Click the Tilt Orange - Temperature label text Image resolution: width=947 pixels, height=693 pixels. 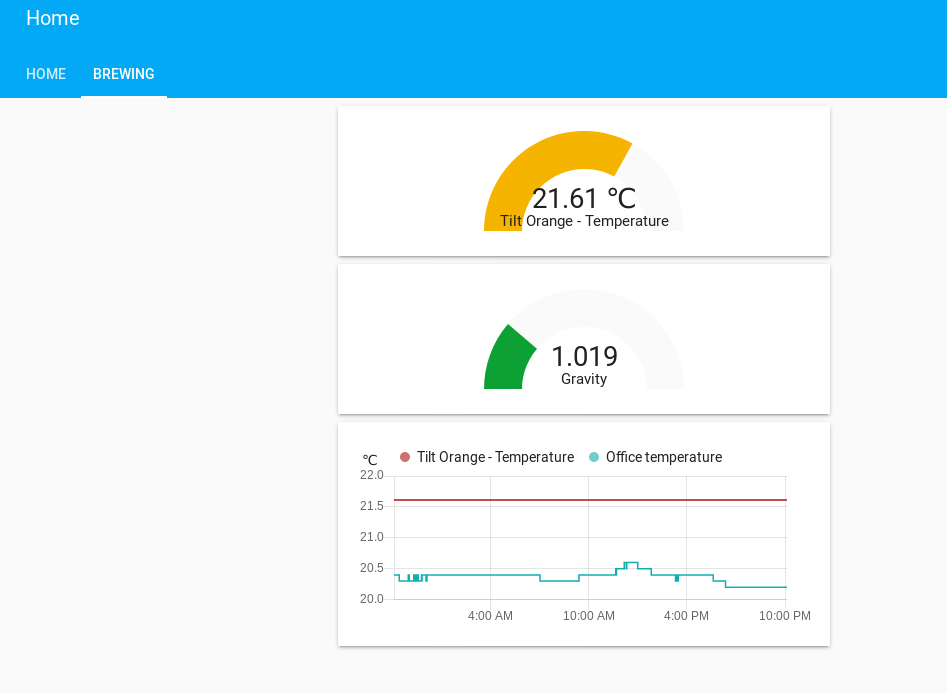584,221
